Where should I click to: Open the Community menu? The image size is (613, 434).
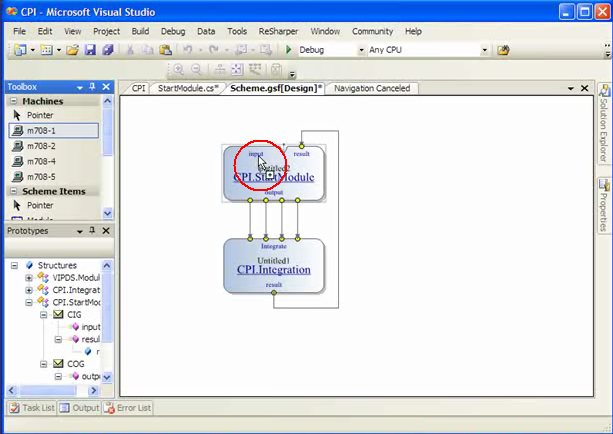372,31
